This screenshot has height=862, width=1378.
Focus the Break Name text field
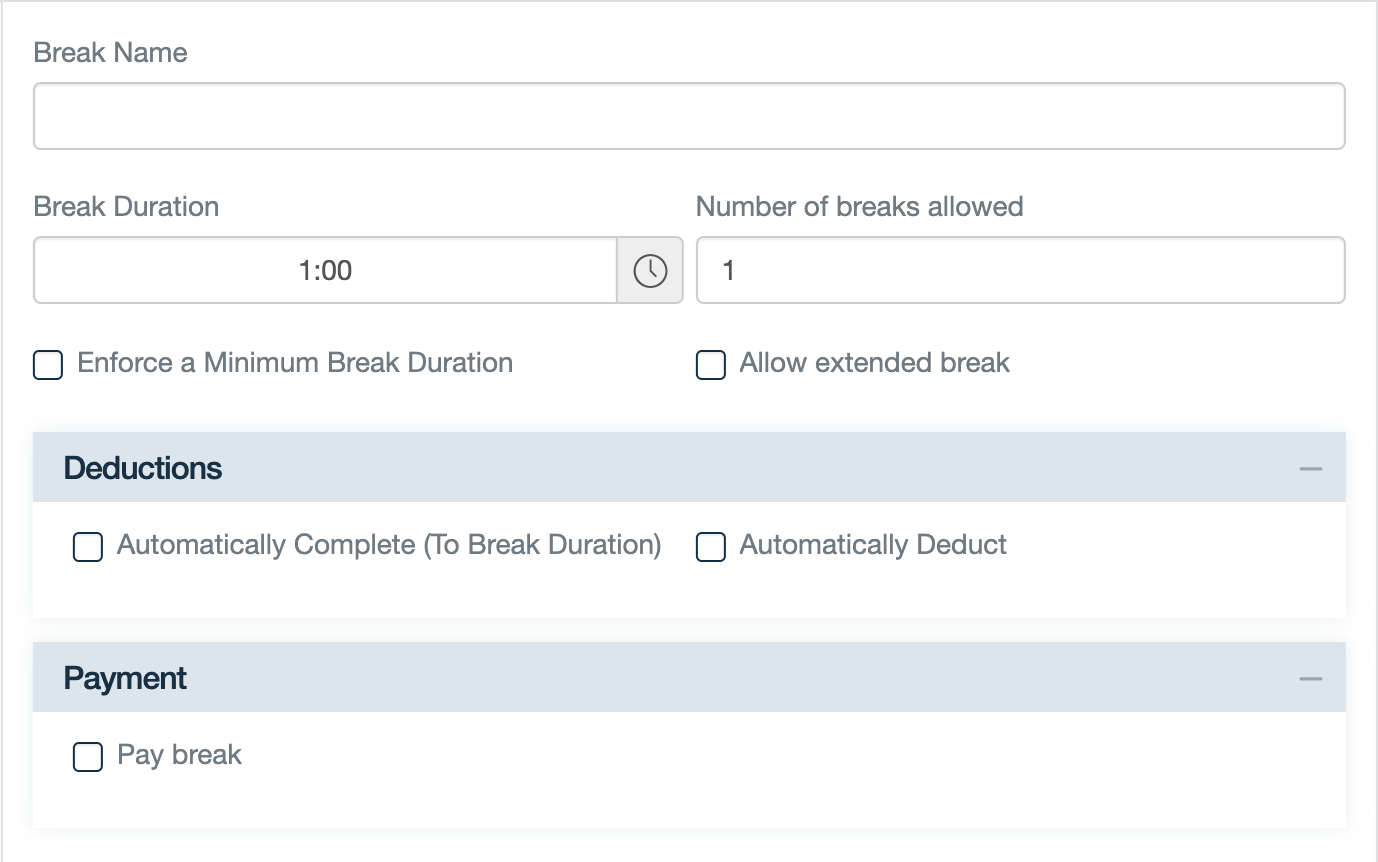(x=688, y=116)
